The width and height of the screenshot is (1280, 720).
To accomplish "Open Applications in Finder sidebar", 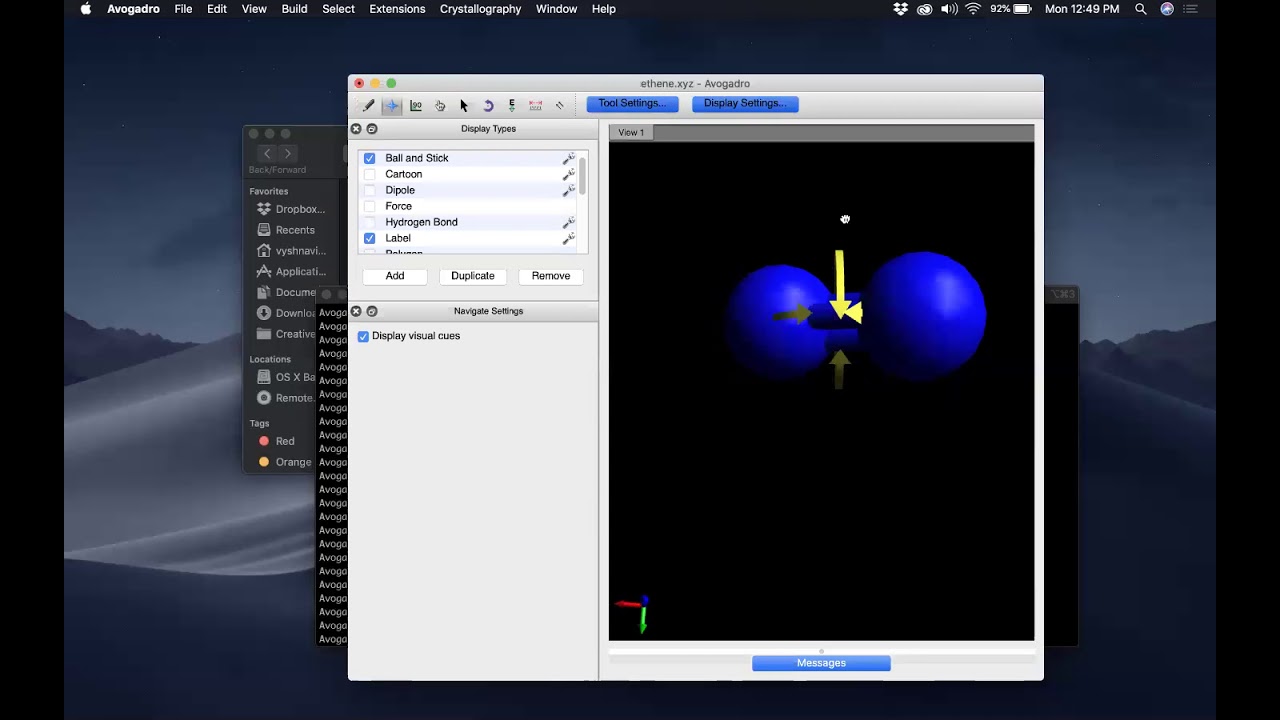I will (x=291, y=272).
